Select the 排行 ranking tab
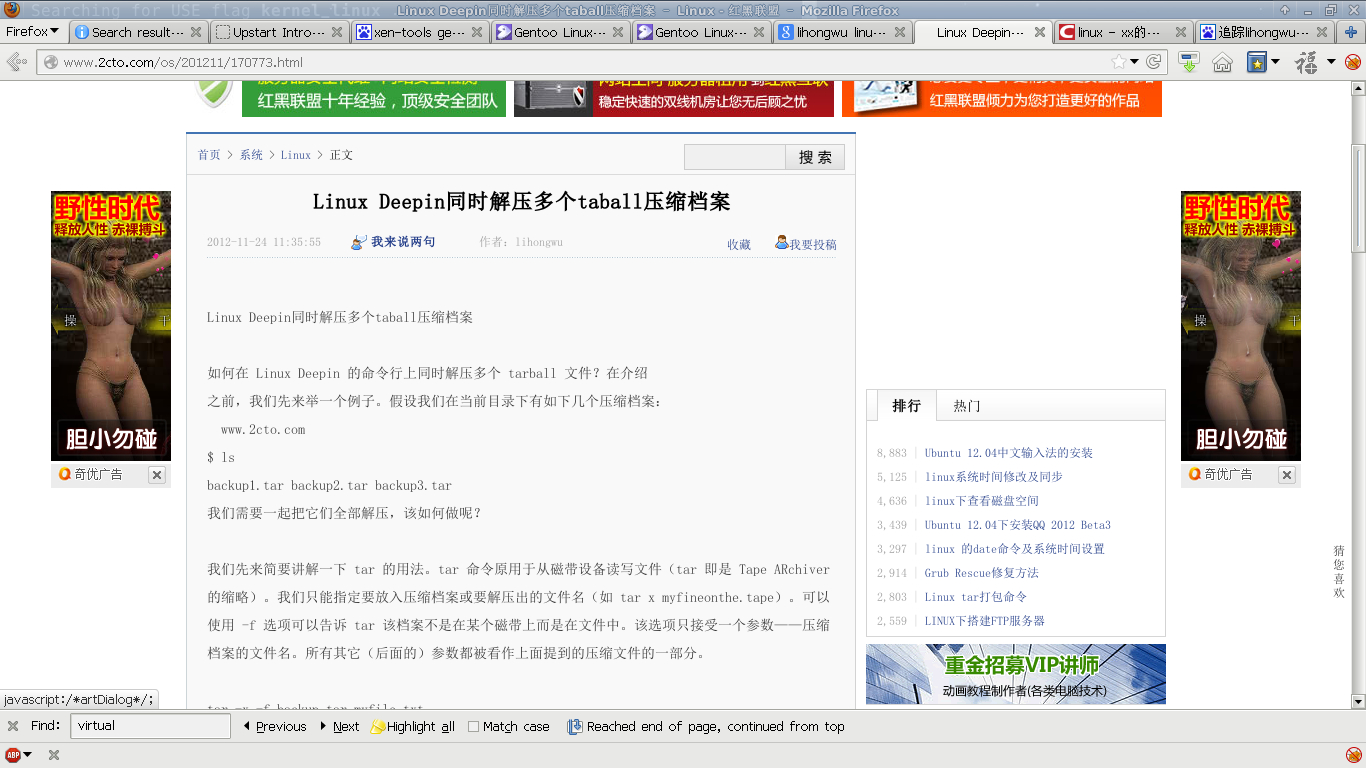This screenshot has height=768, width=1366. pyautogui.click(x=907, y=406)
